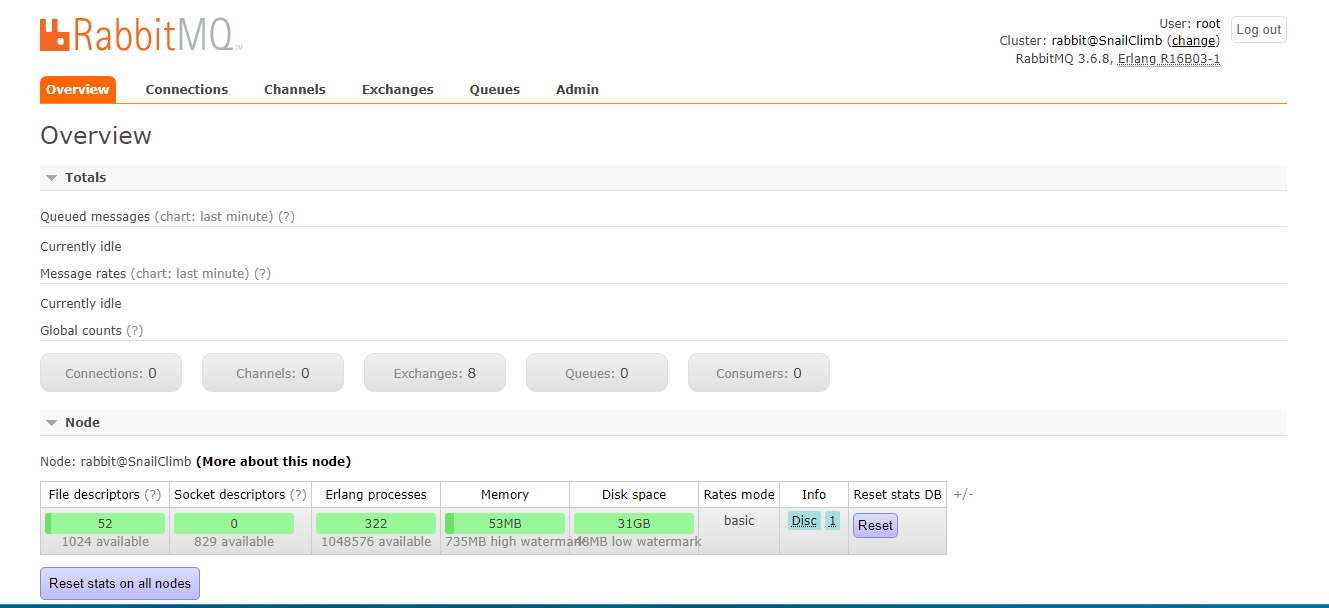The width and height of the screenshot is (1329, 608).
Task: Click the RabbitMQ logo
Action: (x=141, y=34)
